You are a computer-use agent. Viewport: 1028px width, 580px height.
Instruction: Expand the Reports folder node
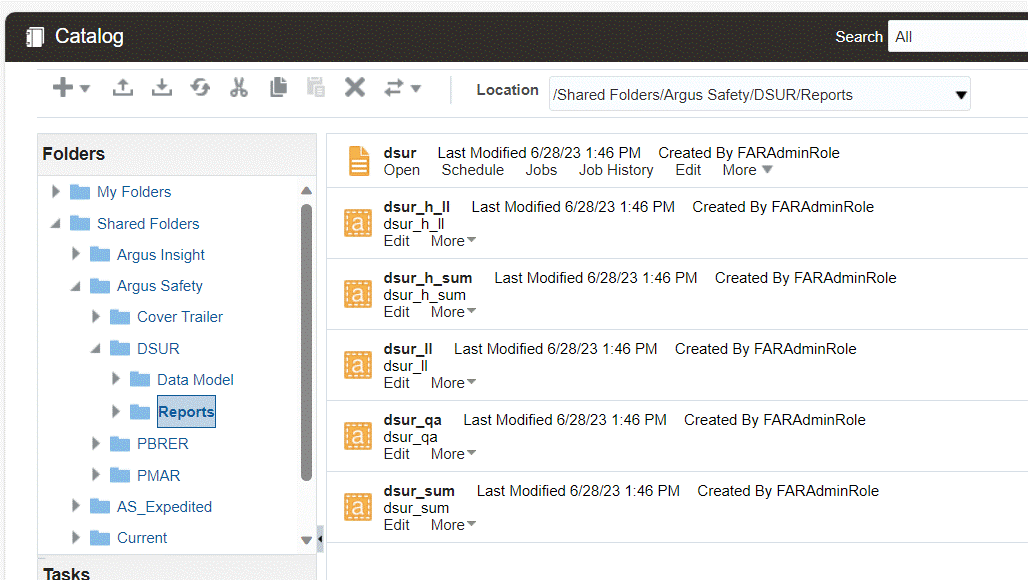(x=115, y=411)
